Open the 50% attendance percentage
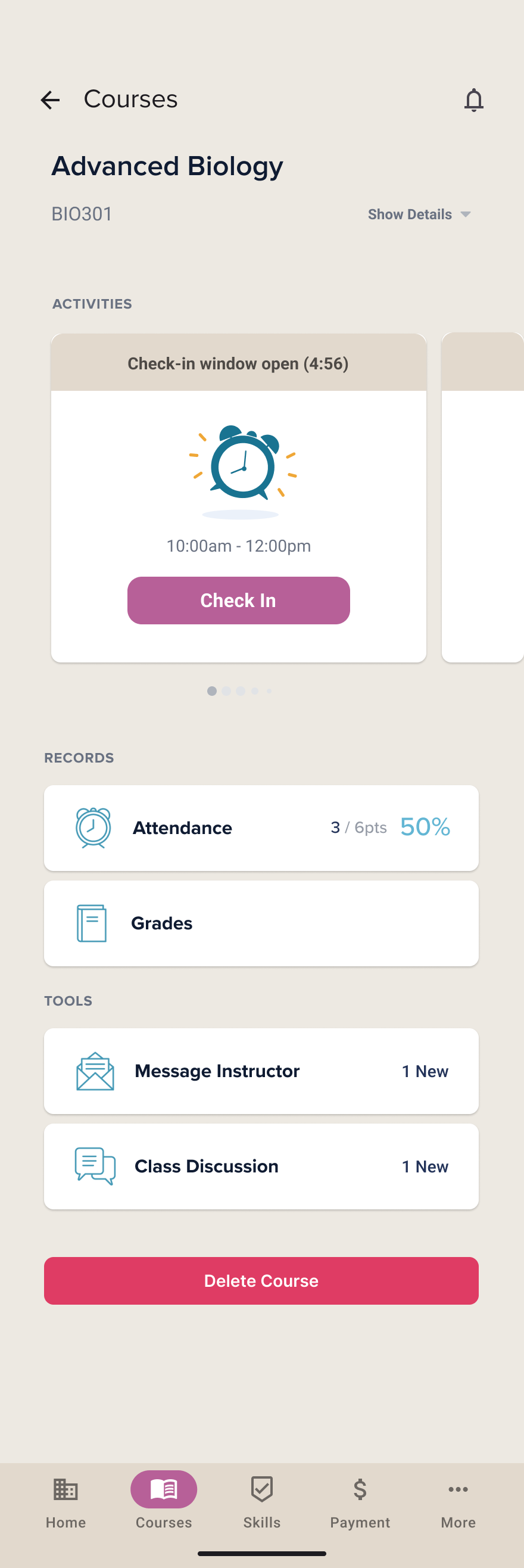This screenshot has width=524, height=1568. click(425, 827)
